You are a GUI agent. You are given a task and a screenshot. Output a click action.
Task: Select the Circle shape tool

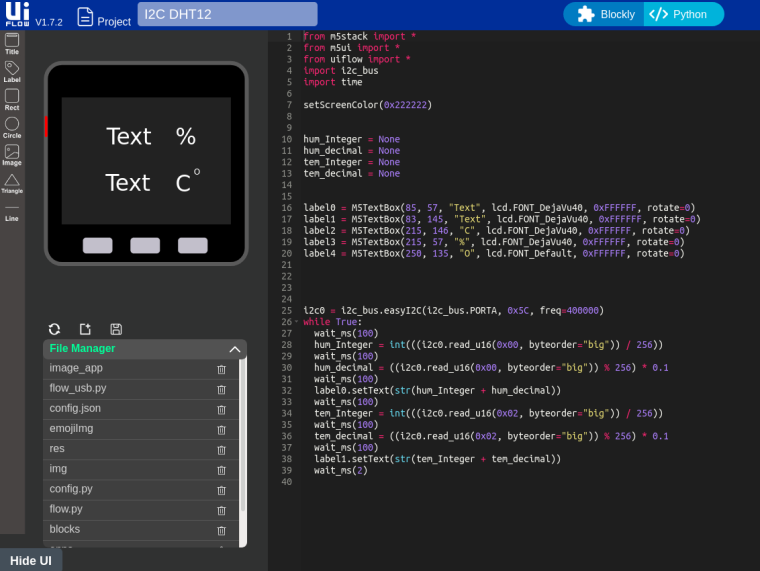click(x=12, y=127)
